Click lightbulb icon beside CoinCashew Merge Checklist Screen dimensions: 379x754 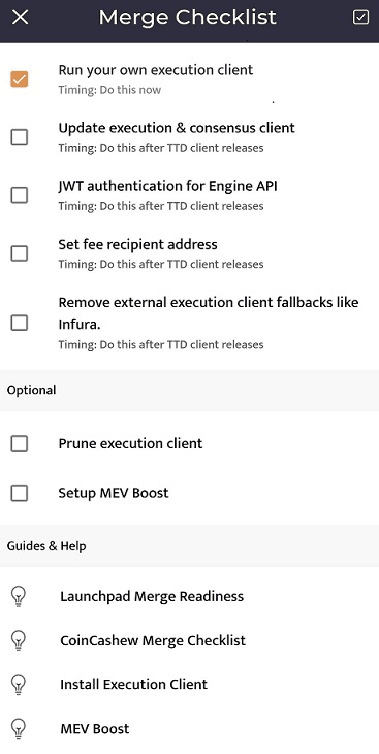coord(18,641)
